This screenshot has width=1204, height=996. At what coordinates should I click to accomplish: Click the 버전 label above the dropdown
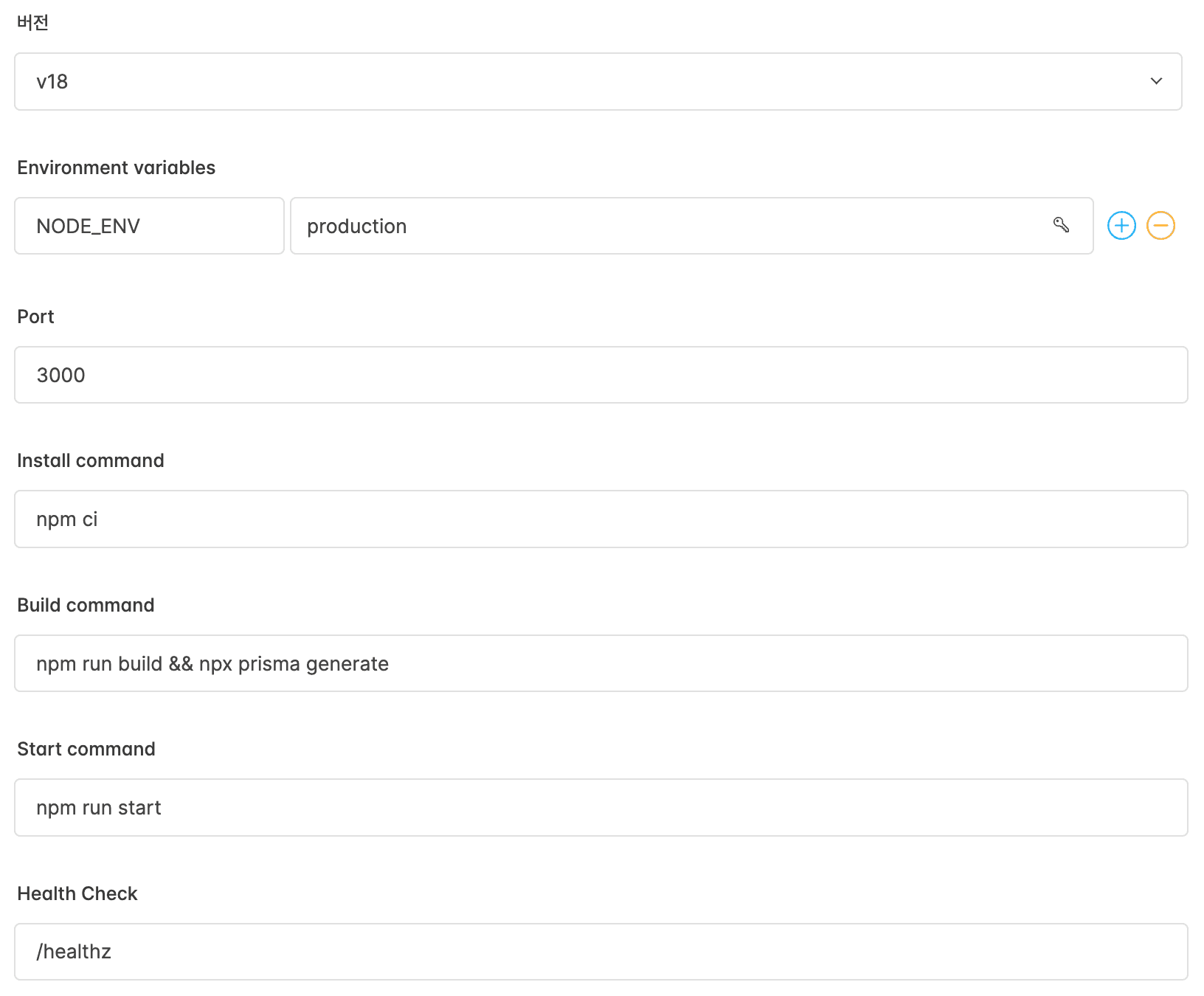[x=33, y=23]
